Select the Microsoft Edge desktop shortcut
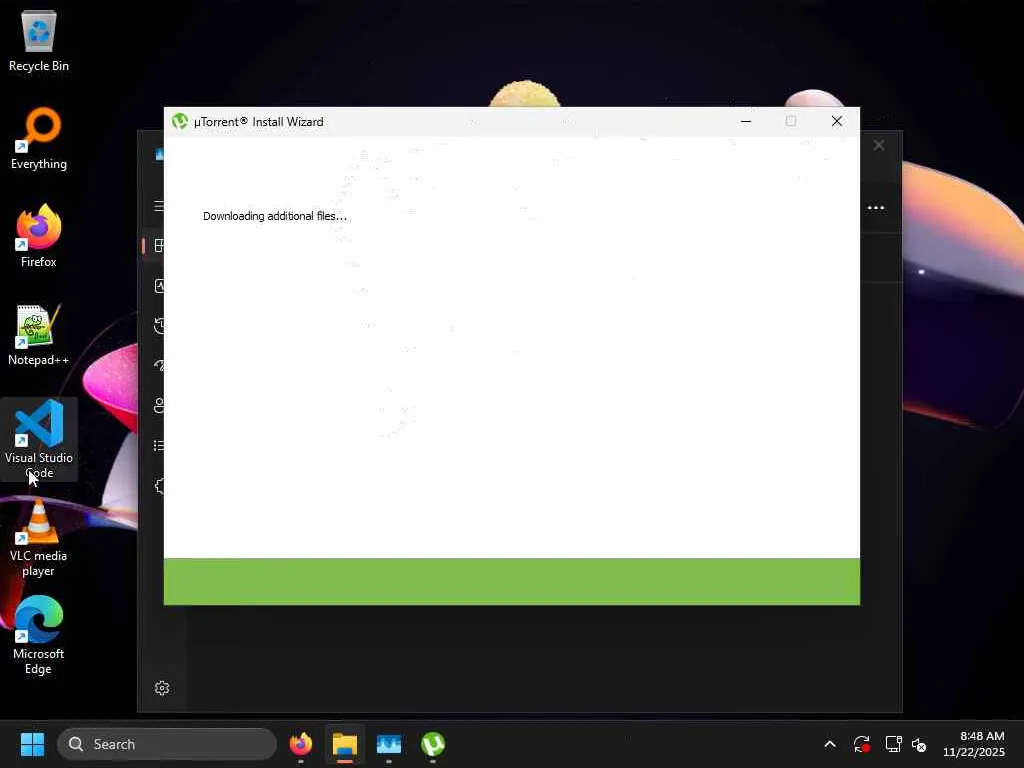Image resolution: width=1024 pixels, height=768 pixels. pos(39,635)
